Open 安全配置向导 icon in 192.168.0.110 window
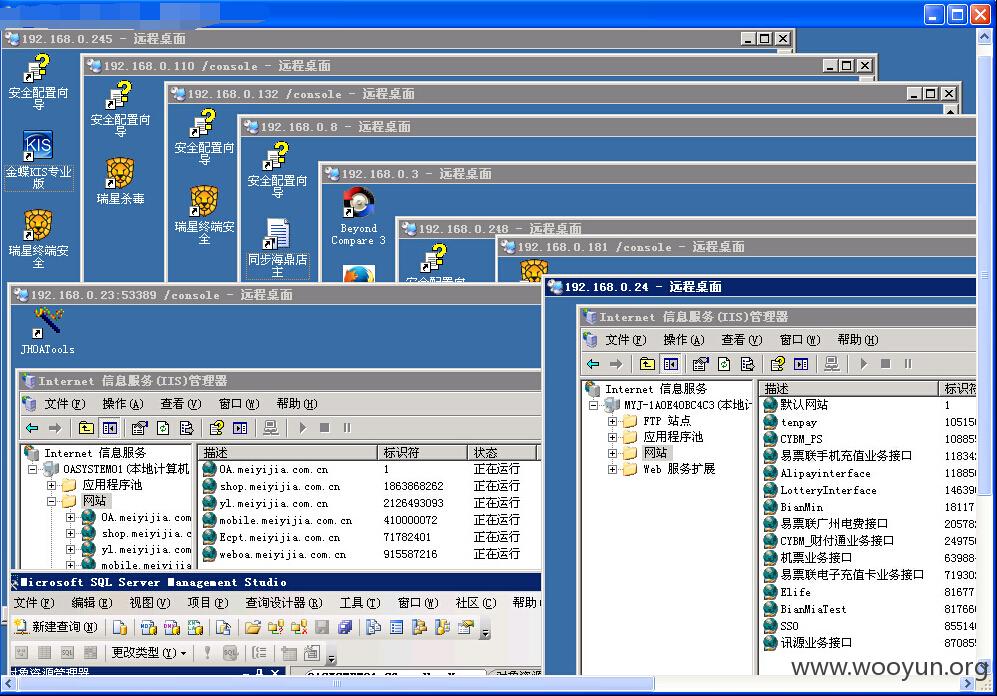 pyautogui.click(x=120, y=109)
